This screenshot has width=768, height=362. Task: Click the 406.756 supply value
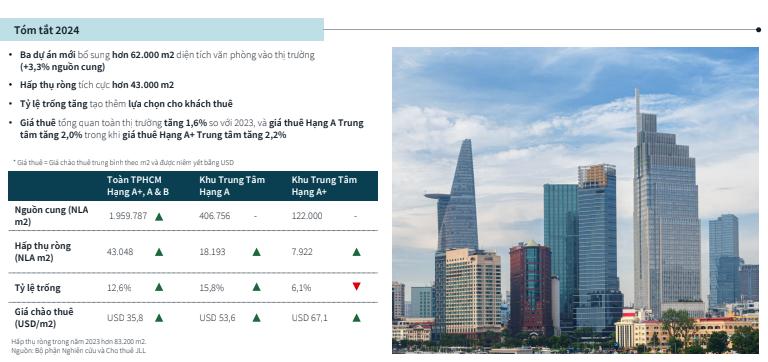(x=215, y=216)
